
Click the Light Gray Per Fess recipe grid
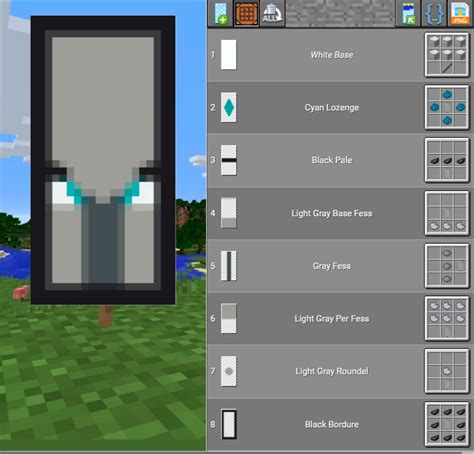[x=447, y=318]
